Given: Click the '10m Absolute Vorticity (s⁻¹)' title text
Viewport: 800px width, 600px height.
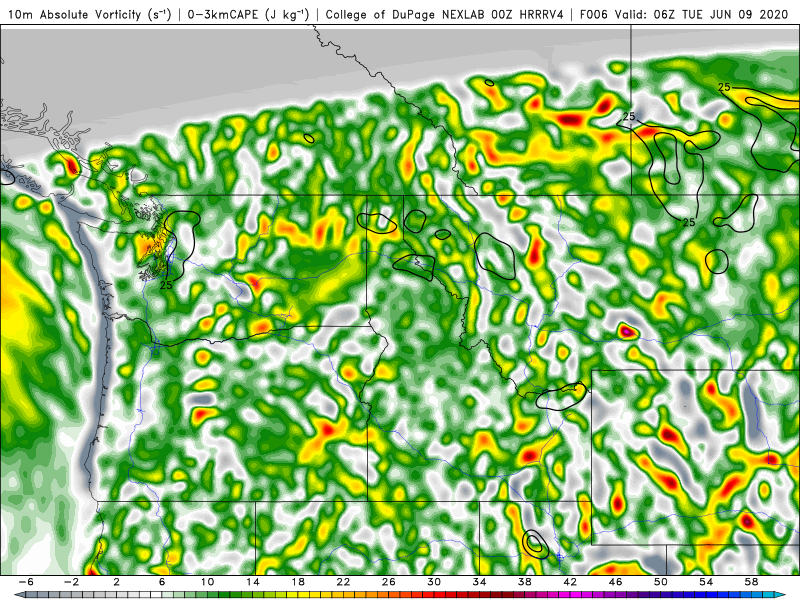Looking at the screenshot, I should point(90,14).
